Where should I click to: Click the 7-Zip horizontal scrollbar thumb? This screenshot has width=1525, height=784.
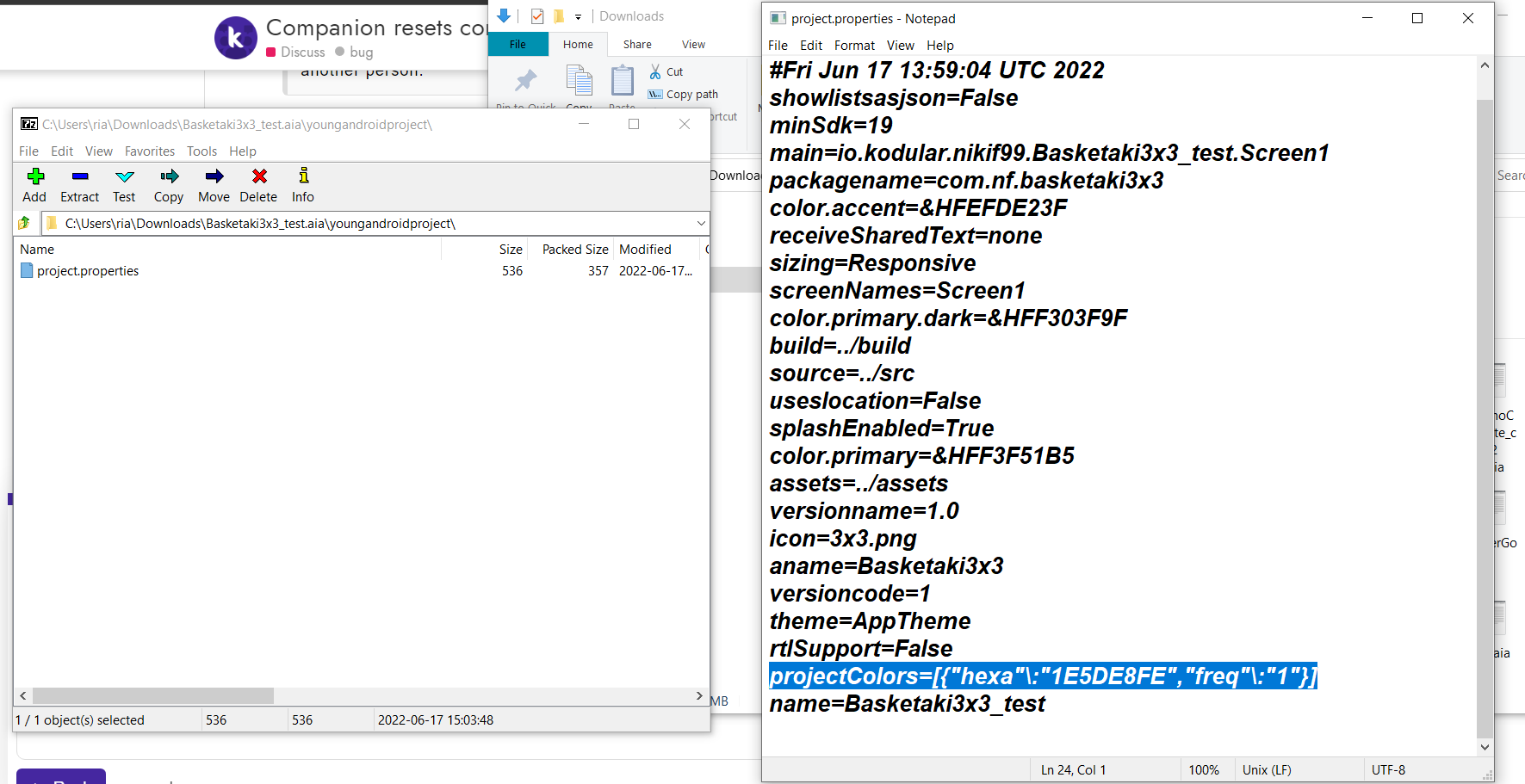tap(153, 695)
